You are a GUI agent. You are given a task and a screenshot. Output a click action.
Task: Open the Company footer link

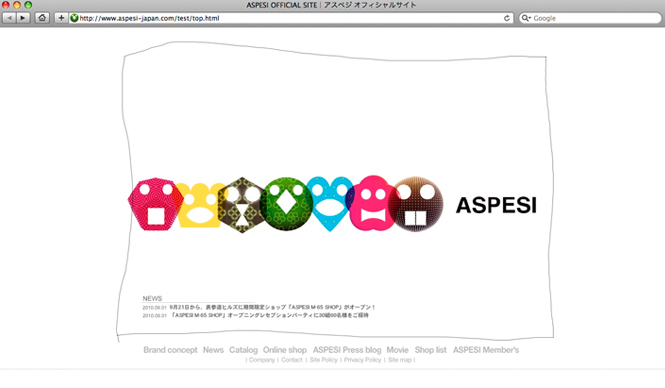pos(262,360)
